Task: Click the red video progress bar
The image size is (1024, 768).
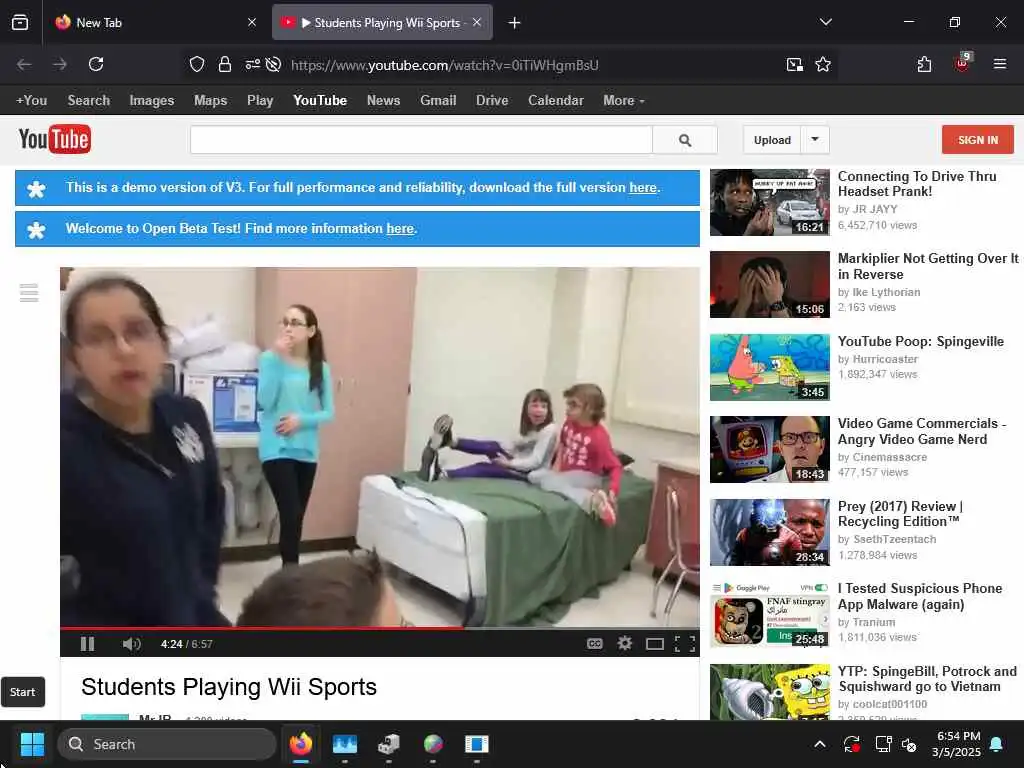Action: [x=379, y=628]
